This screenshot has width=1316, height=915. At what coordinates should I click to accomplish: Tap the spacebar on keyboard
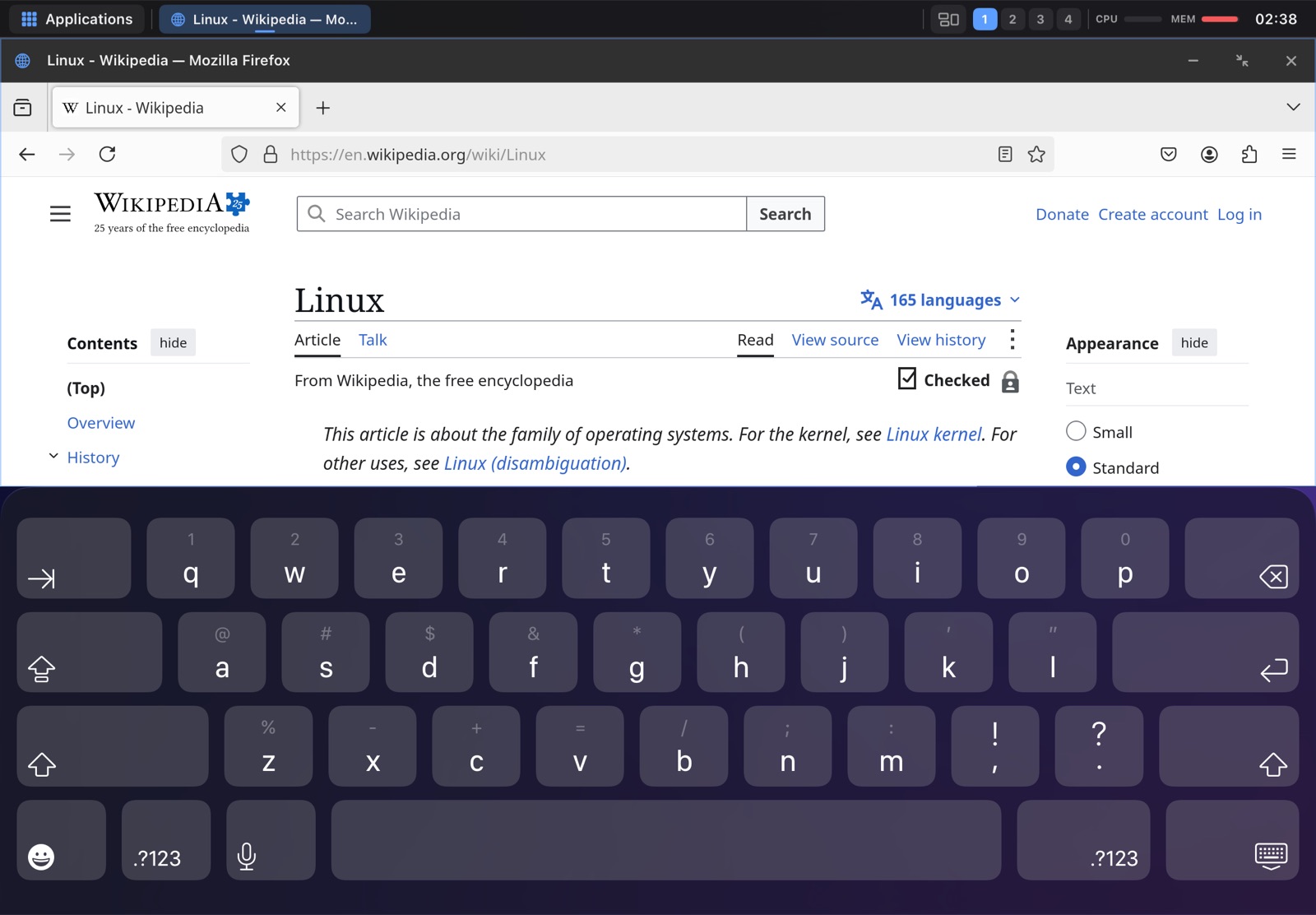tap(666, 840)
